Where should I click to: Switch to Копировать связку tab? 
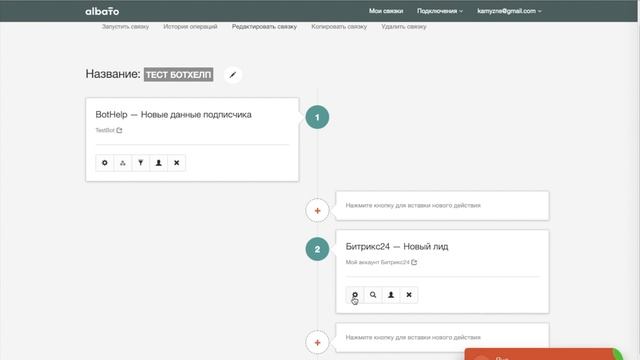click(x=339, y=27)
